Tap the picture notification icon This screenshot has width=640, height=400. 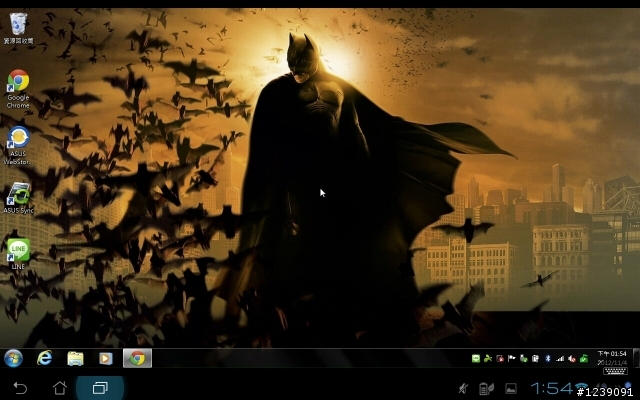pyautogui.click(x=511, y=389)
